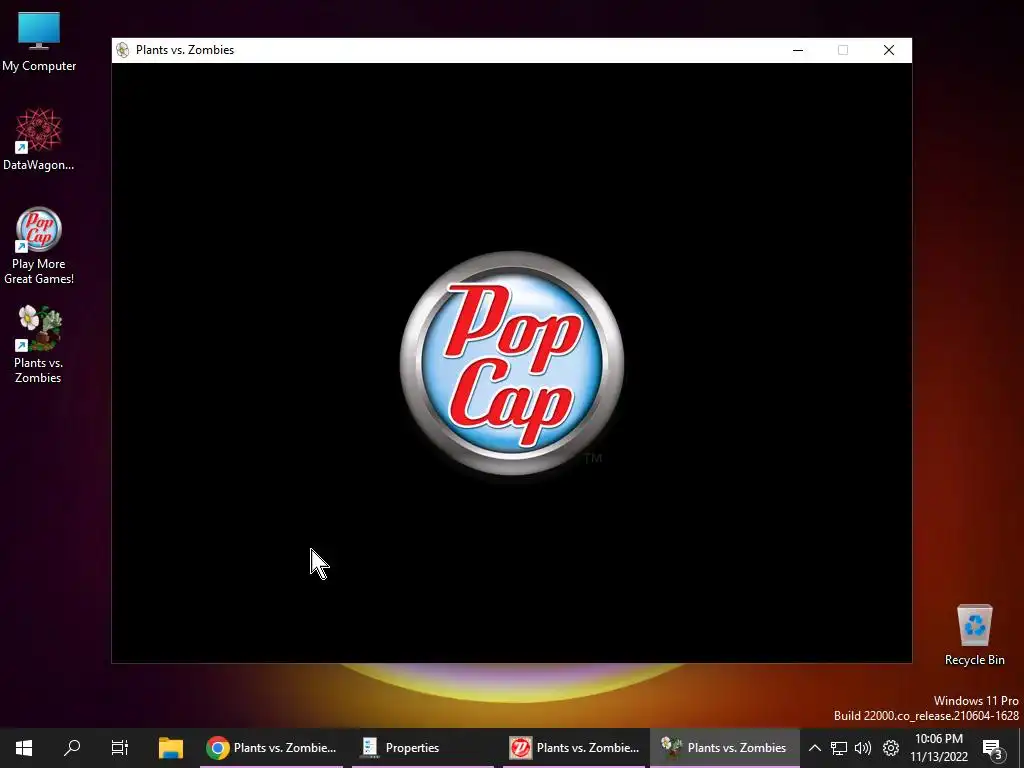Open Task View from taskbar
Image resolution: width=1024 pixels, height=768 pixels.
[x=120, y=748]
